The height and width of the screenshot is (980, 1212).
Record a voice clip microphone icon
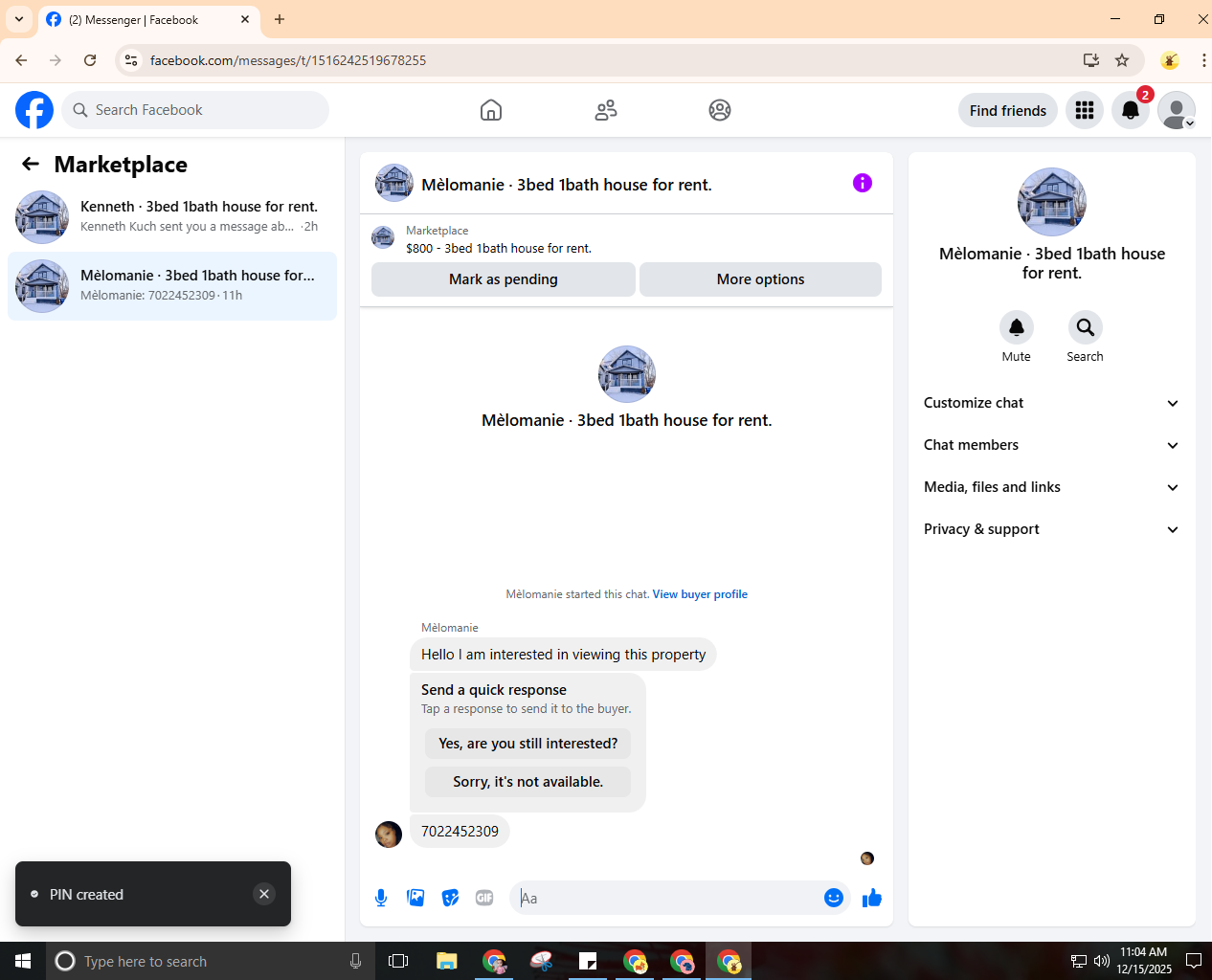[381, 898]
